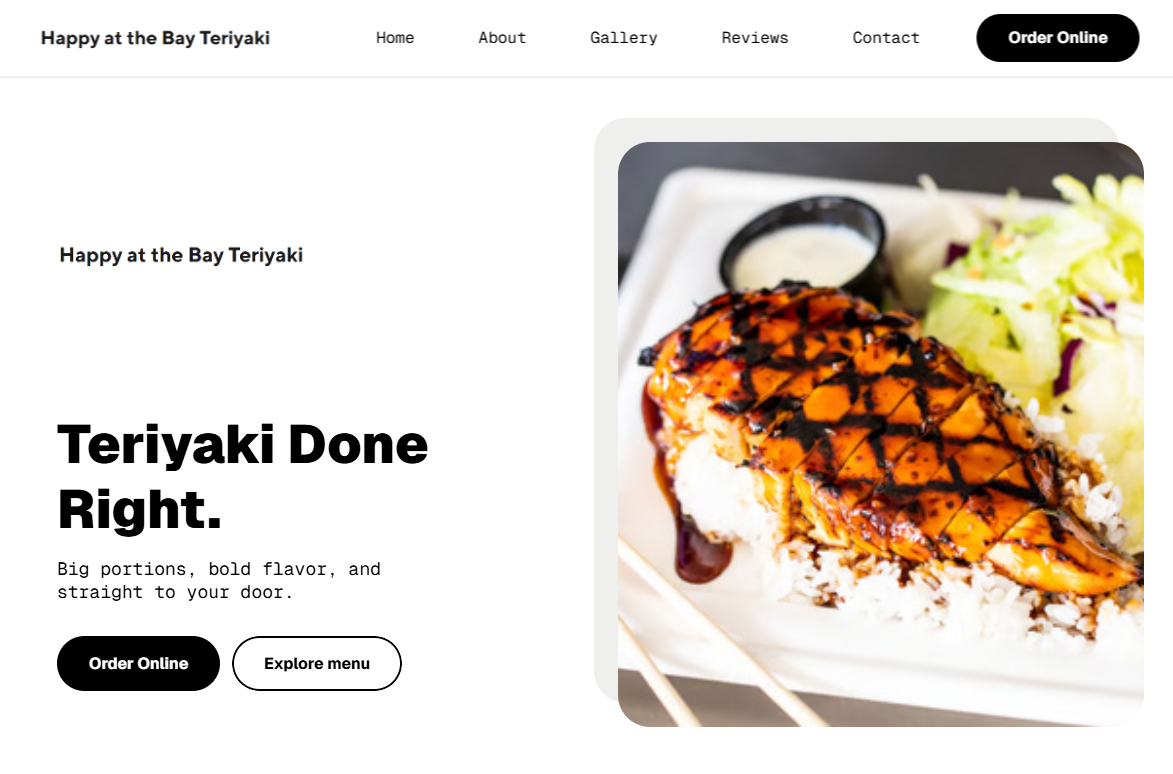Go to the Home nav link
Image resolution: width=1173 pixels, height=774 pixels.
395,38
